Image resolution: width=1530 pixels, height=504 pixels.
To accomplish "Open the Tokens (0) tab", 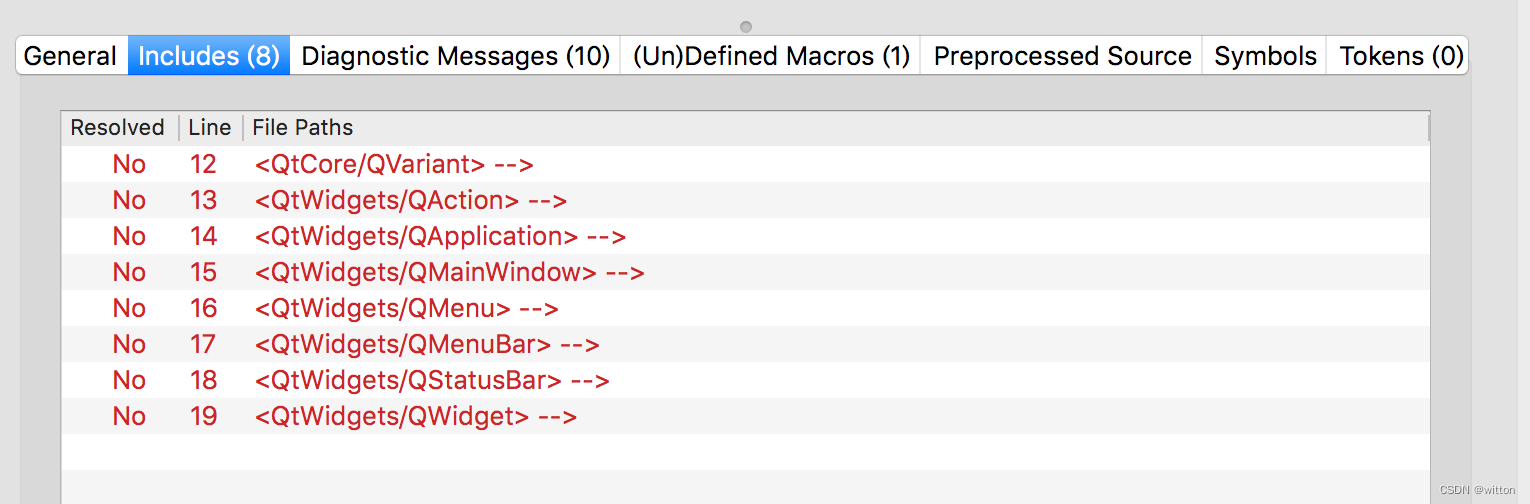I will [x=1401, y=56].
